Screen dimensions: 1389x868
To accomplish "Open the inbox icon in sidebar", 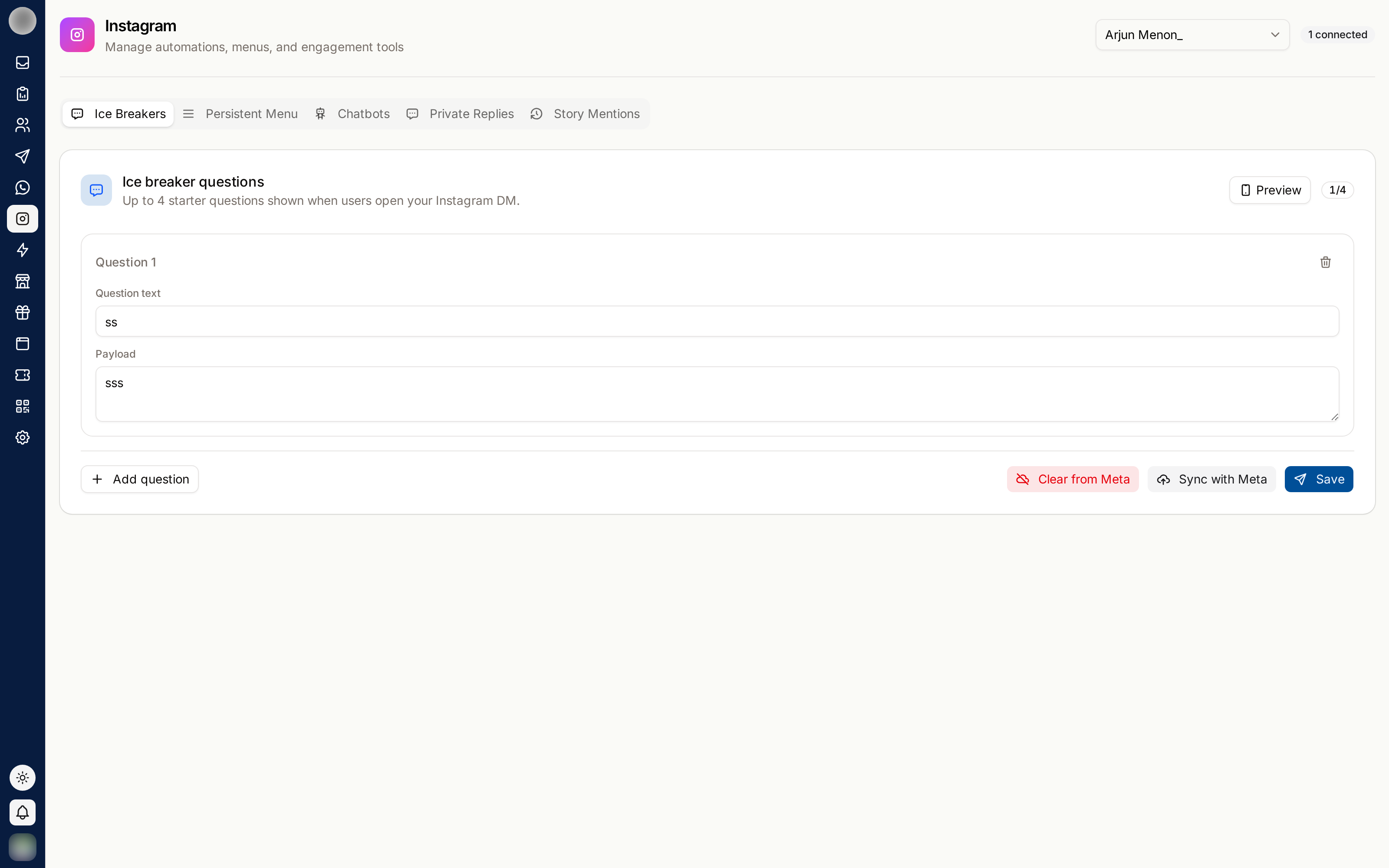I will click(23, 62).
